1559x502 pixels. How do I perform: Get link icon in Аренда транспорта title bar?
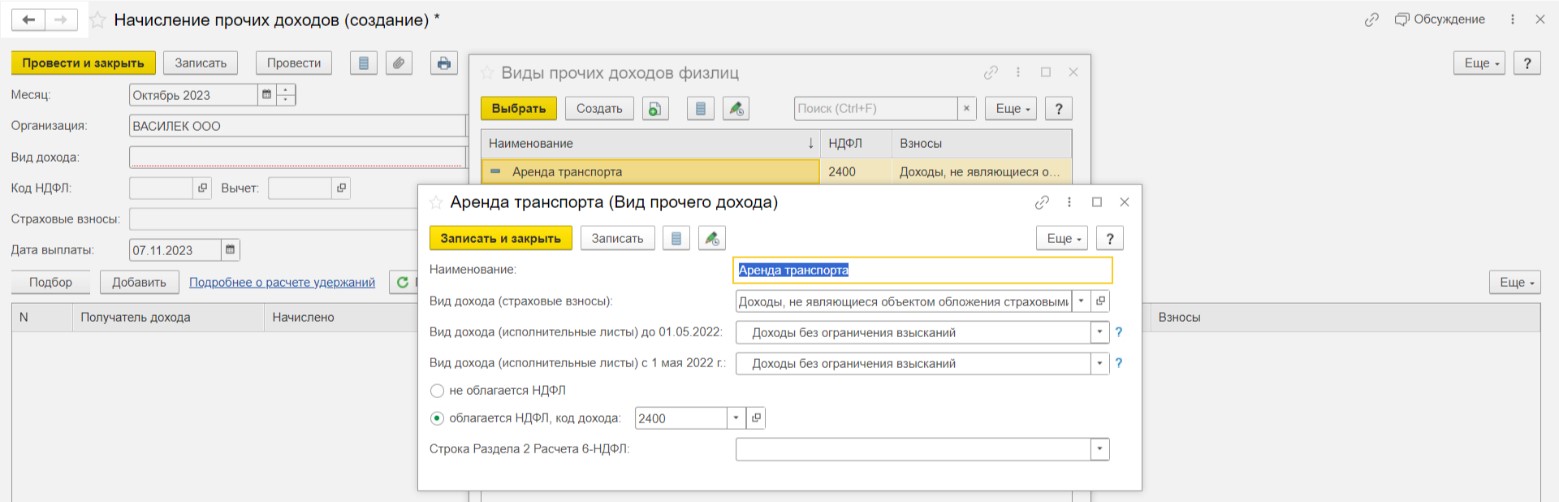[1042, 202]
